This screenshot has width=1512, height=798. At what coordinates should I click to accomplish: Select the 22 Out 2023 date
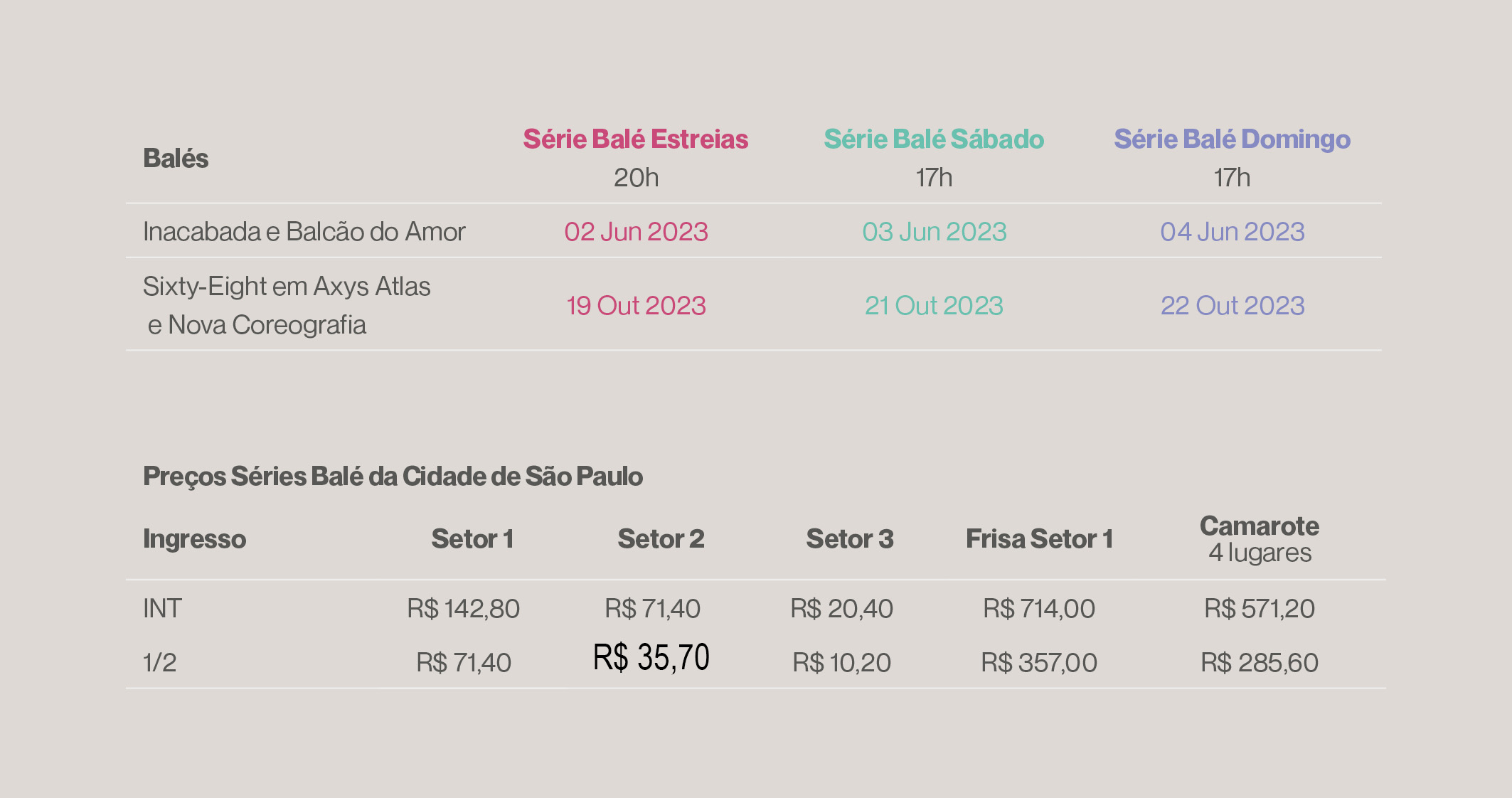coord(1232,306)
